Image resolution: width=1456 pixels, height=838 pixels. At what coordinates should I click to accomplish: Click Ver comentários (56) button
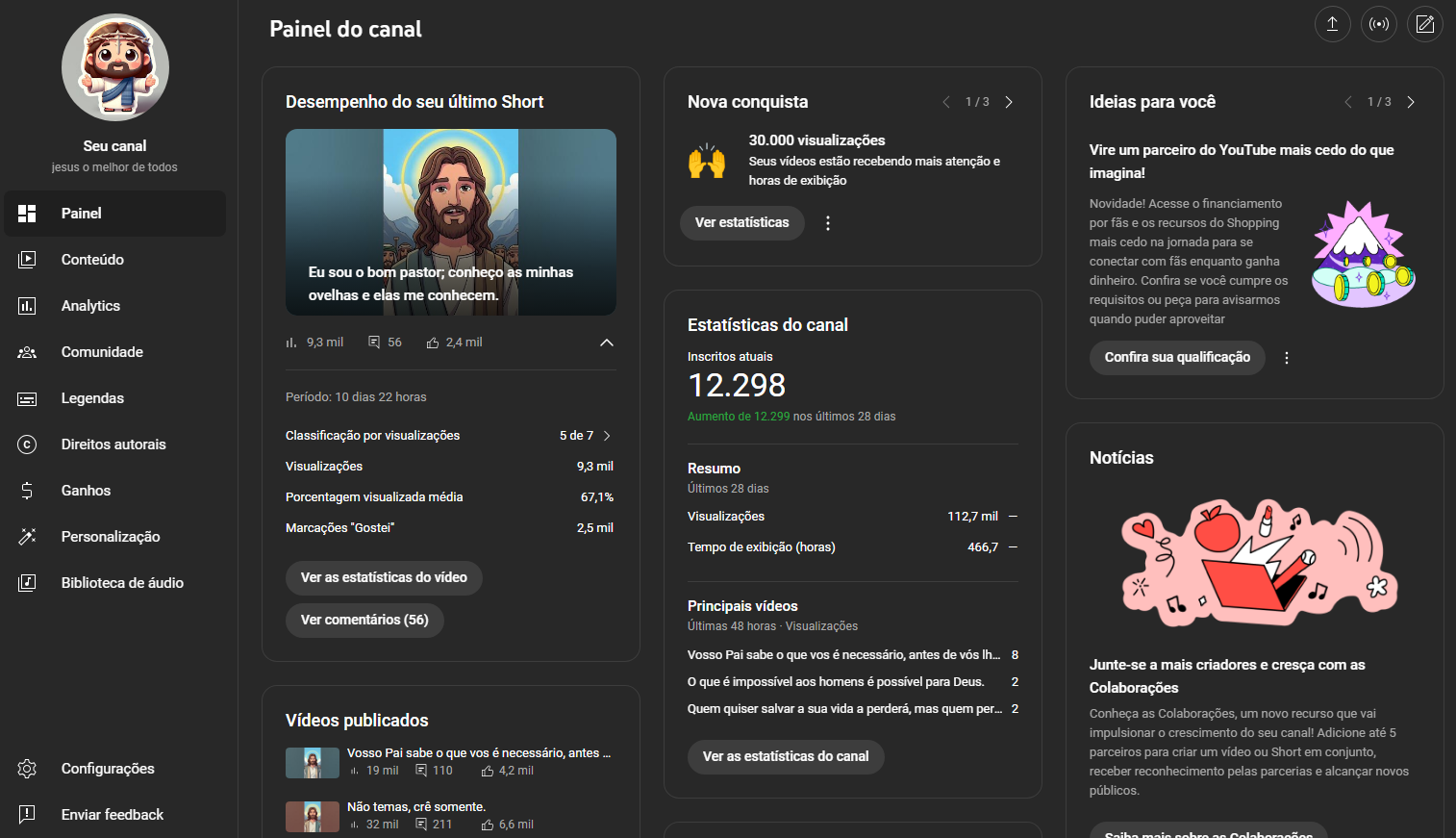click(364, 621)
